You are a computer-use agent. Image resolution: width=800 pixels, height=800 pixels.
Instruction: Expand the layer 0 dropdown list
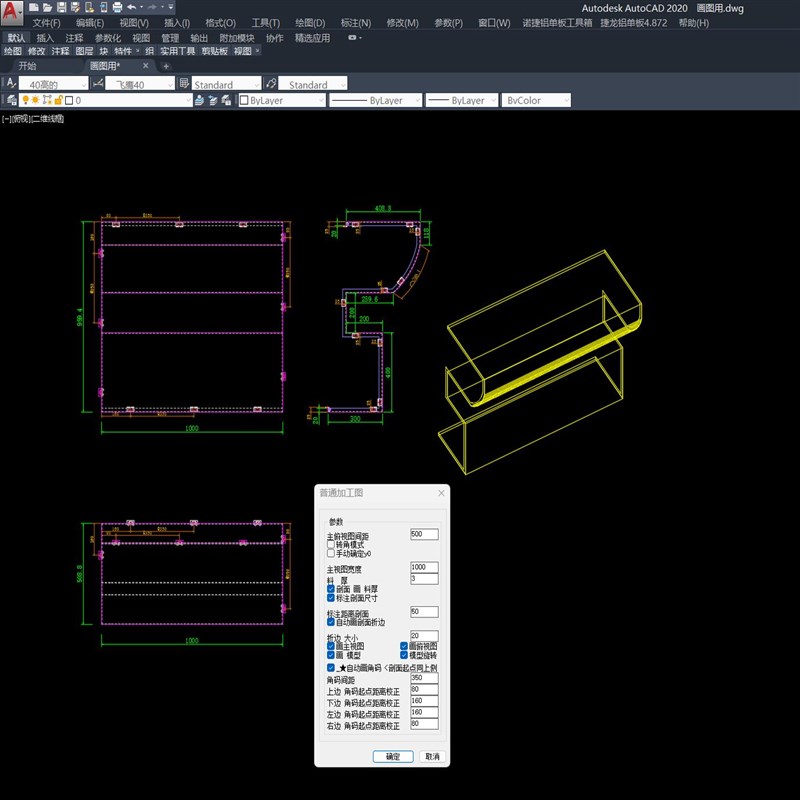click(x=188, y=101)
